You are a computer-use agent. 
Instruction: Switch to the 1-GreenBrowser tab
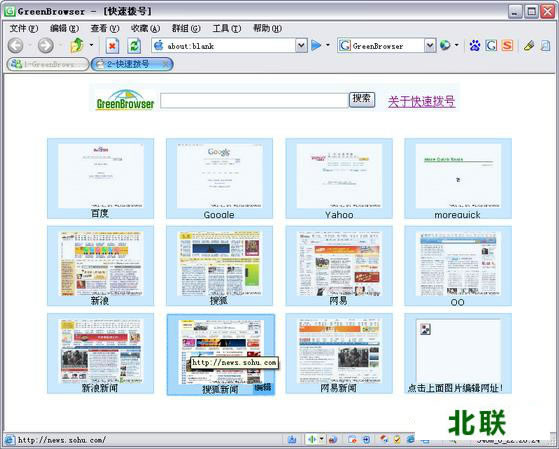click(48, 64)
